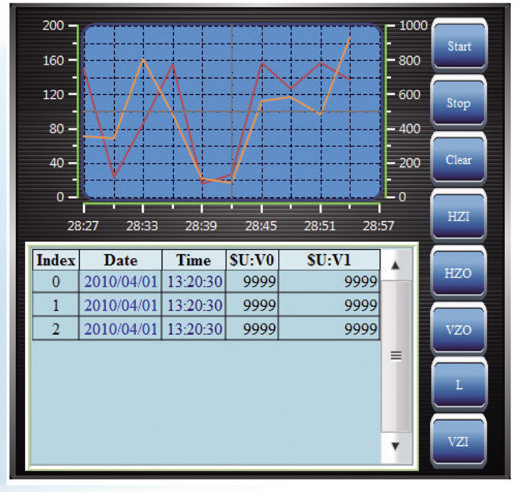Clear the trend graph data

coord(459,159)
